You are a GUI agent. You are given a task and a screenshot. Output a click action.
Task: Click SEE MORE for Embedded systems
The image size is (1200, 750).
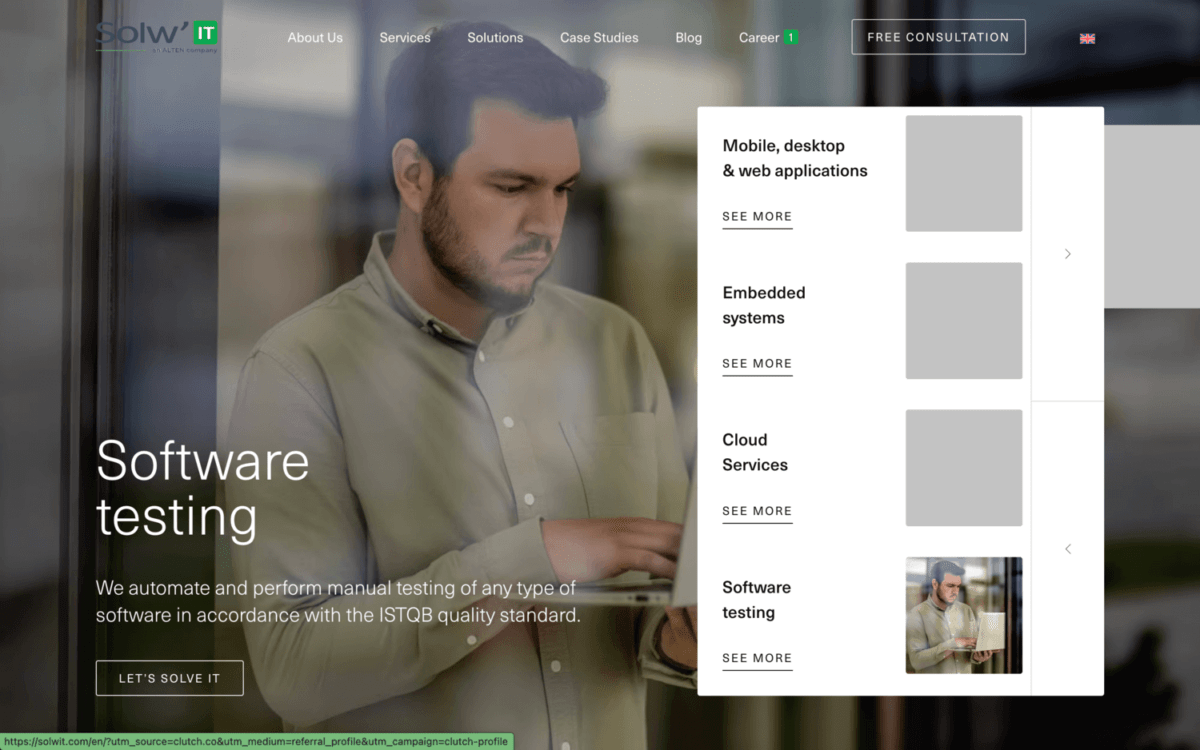point(757,363)
